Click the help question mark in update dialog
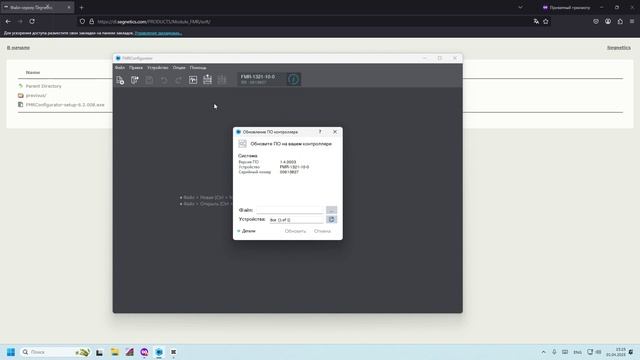 pyautogui.click(x=320, y=132)
